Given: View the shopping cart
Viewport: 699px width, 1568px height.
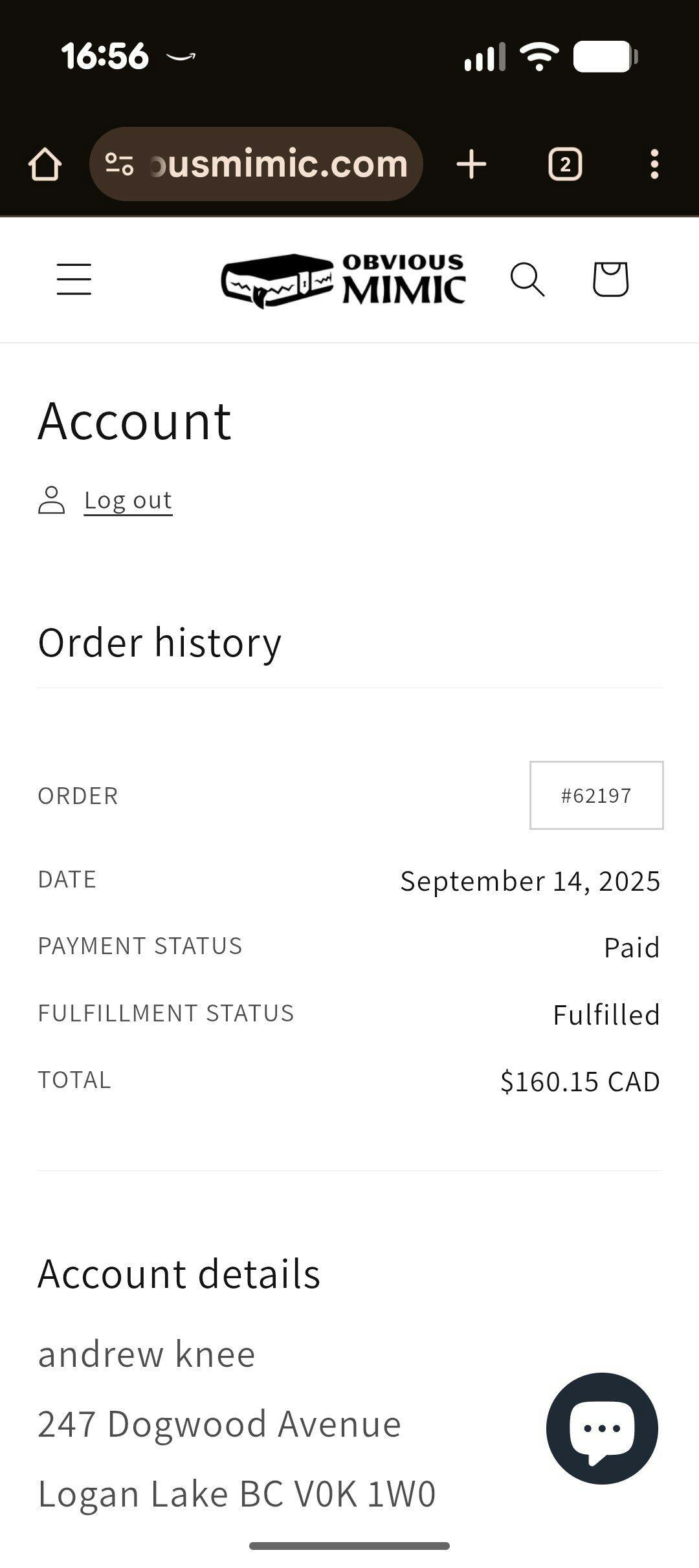Looking at the screenshot, I should tap(610, 279).
